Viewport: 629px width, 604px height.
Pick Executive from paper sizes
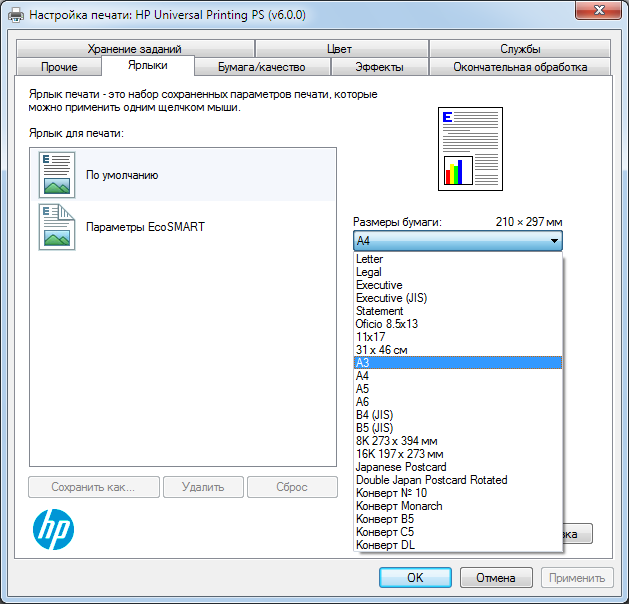click(458, 285)
